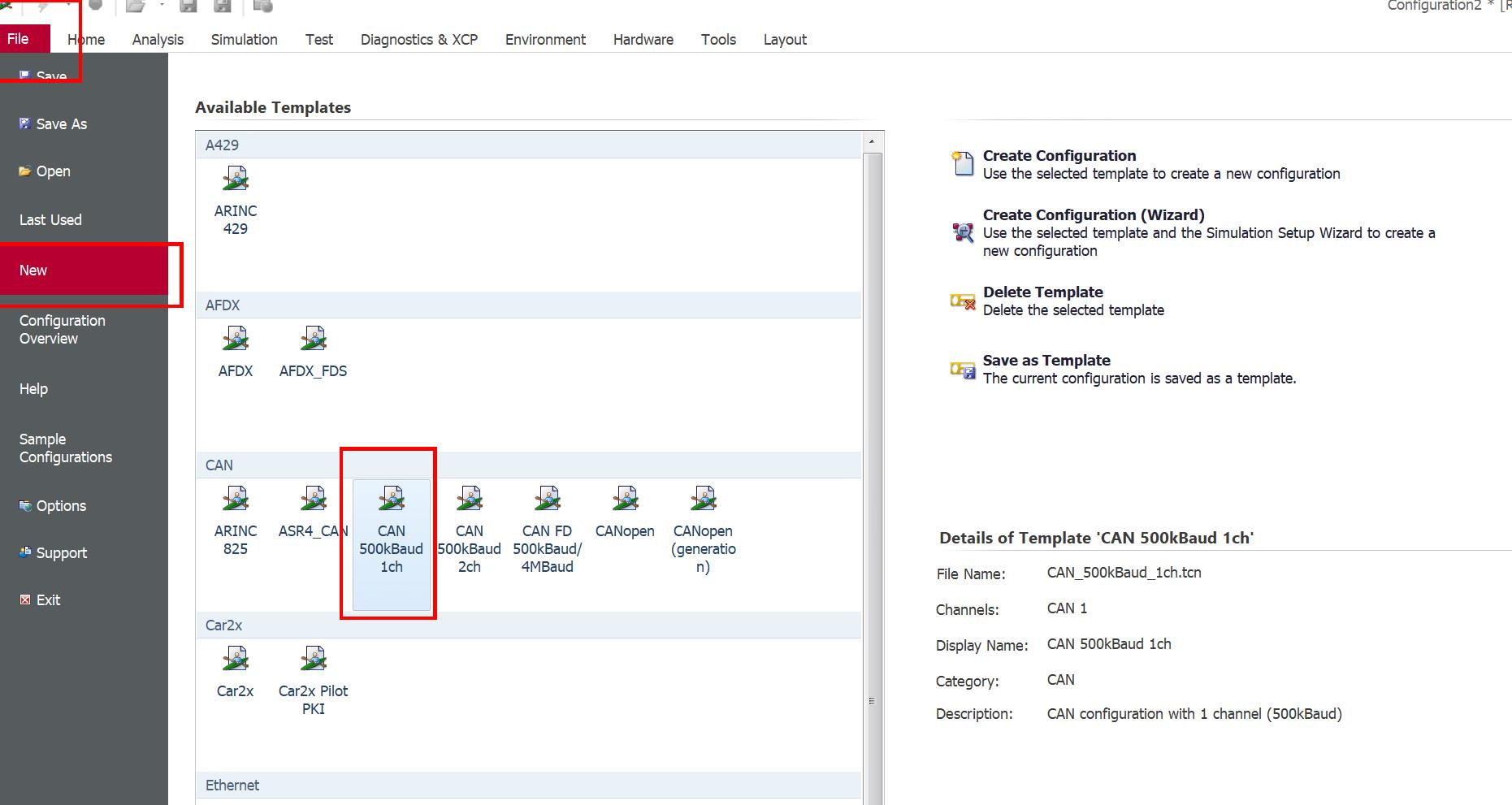Click the description text CAN configuration with 1 channel

(x=1194, y=714)
